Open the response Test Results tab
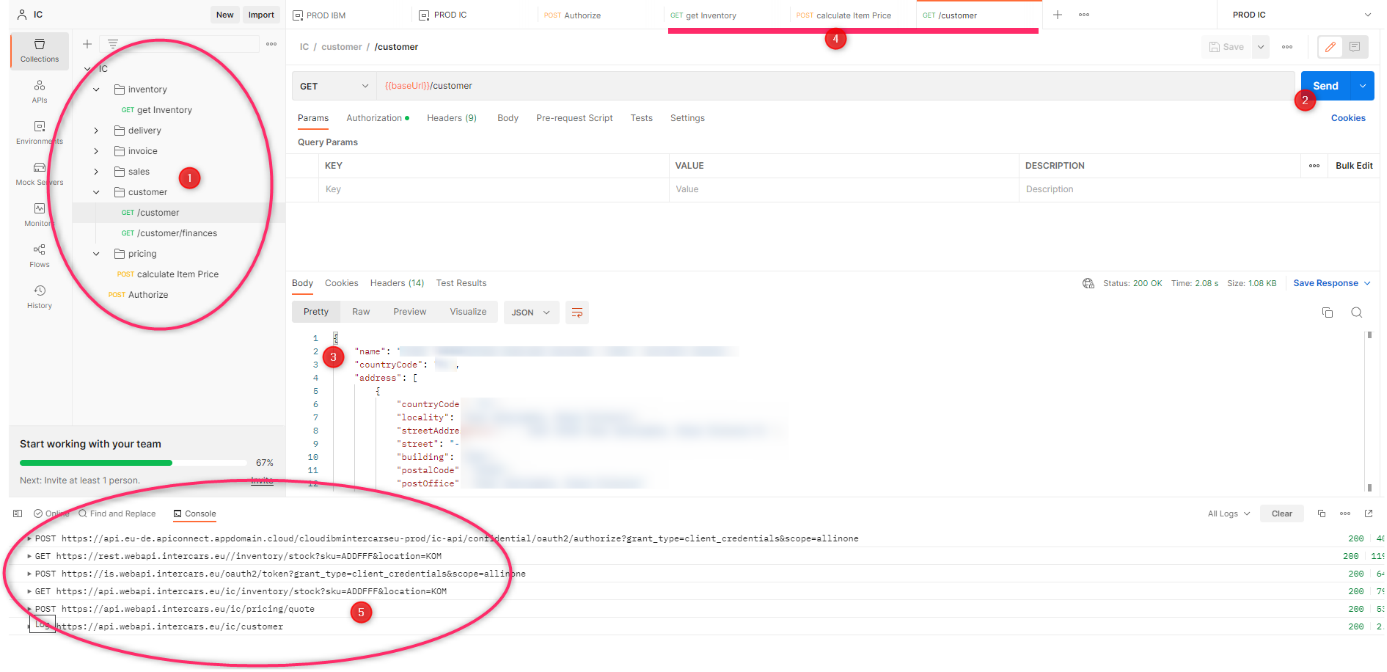This screenshot has height=672, width=1387. click(461, 284)
